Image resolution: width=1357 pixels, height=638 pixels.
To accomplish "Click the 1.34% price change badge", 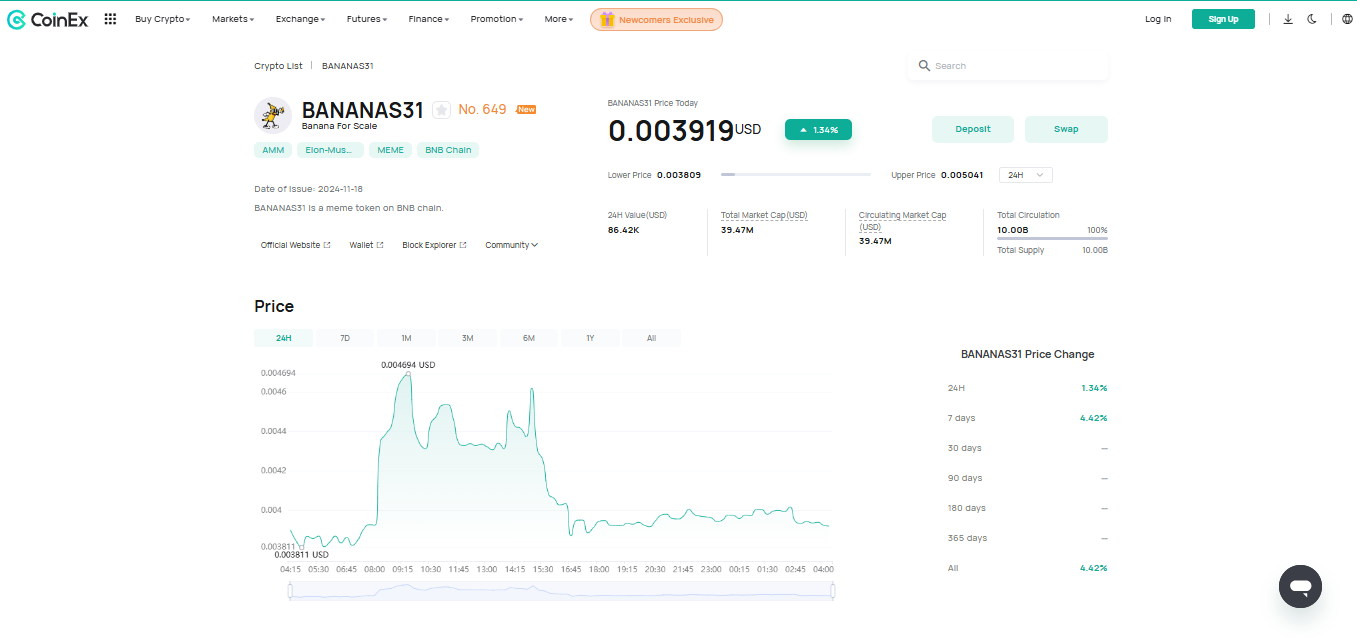I will tap(818, 130).
